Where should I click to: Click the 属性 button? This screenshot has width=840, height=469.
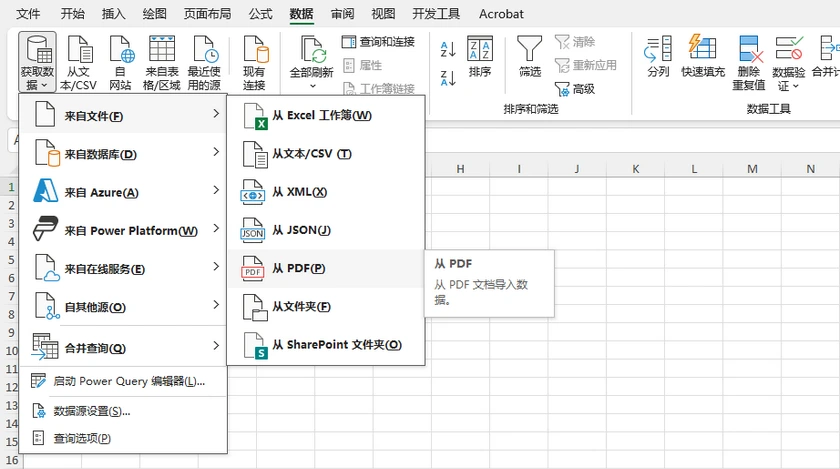tap(363, 65)
